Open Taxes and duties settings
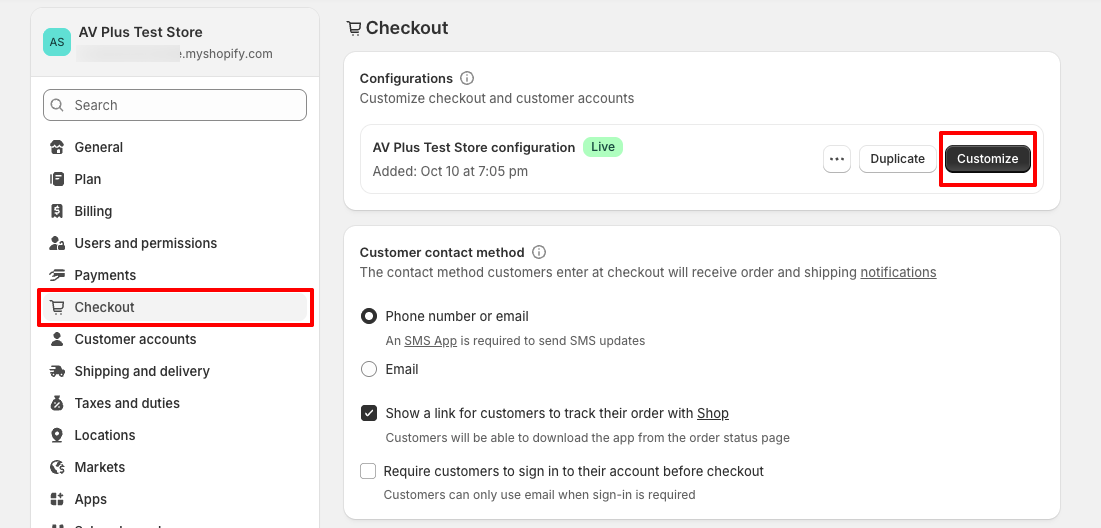The height and width of the screenshot is (528, 1101). [x=175, y=403]
